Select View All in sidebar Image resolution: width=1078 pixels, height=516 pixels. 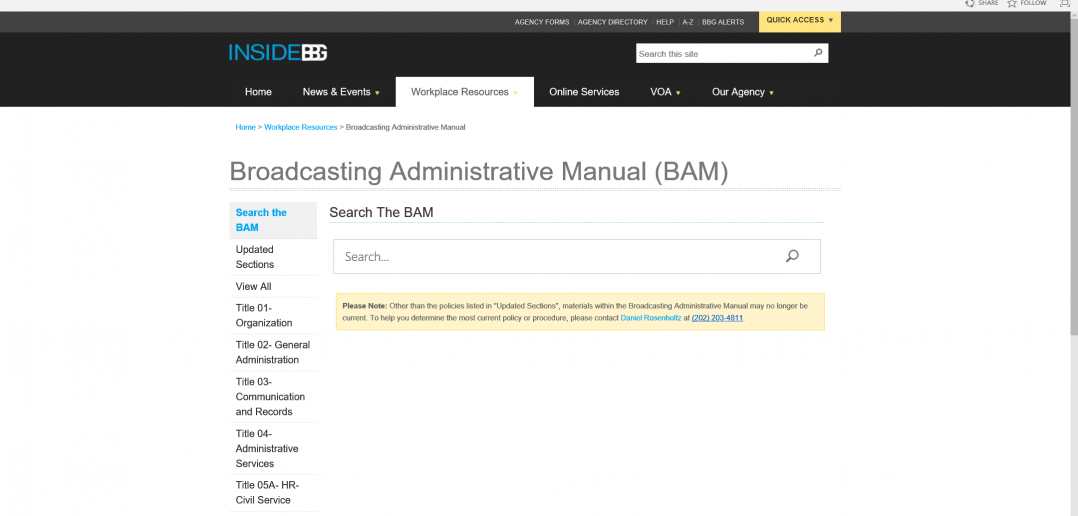[x=273, y=287]
